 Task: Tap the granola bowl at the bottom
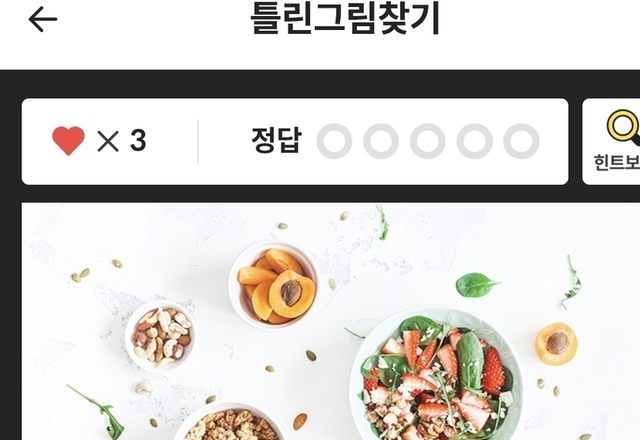point(229,422)
